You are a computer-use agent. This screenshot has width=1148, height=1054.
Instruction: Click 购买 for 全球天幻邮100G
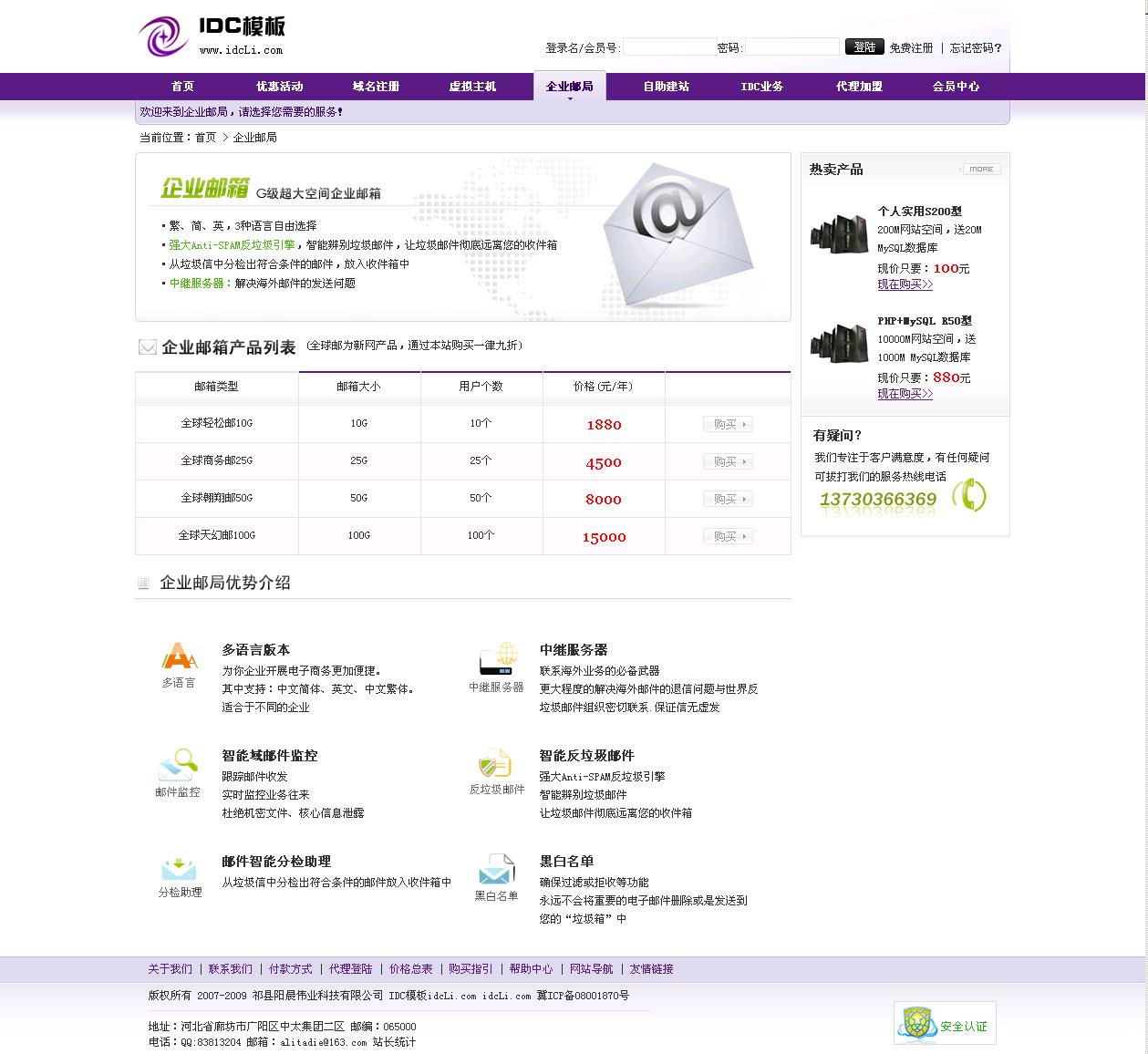click(x=728, y=536)
